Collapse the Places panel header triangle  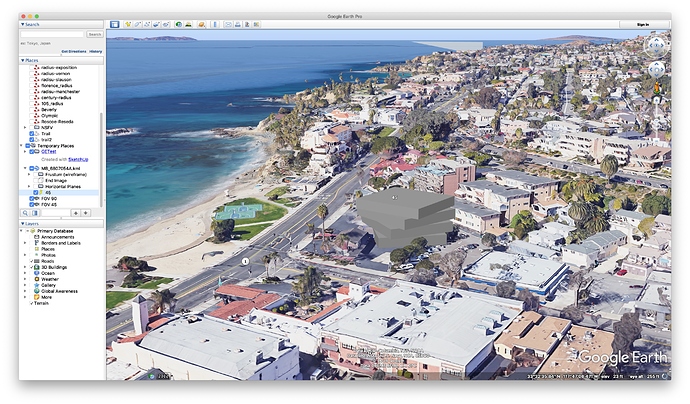[x=22, y=60]
